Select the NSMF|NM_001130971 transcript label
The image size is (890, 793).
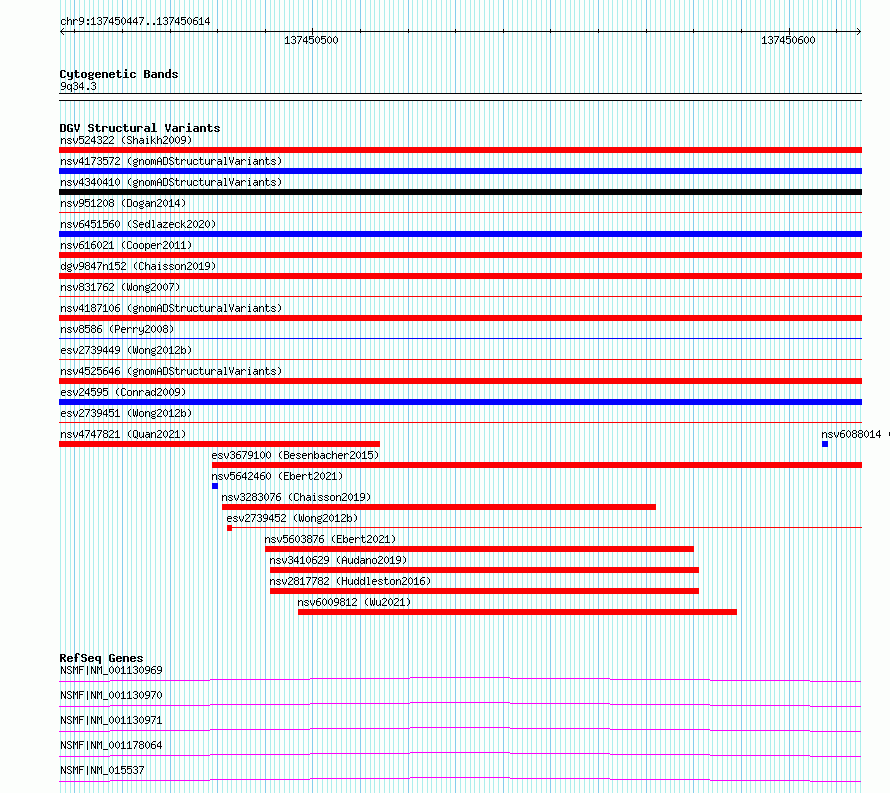tap(111, 720)
